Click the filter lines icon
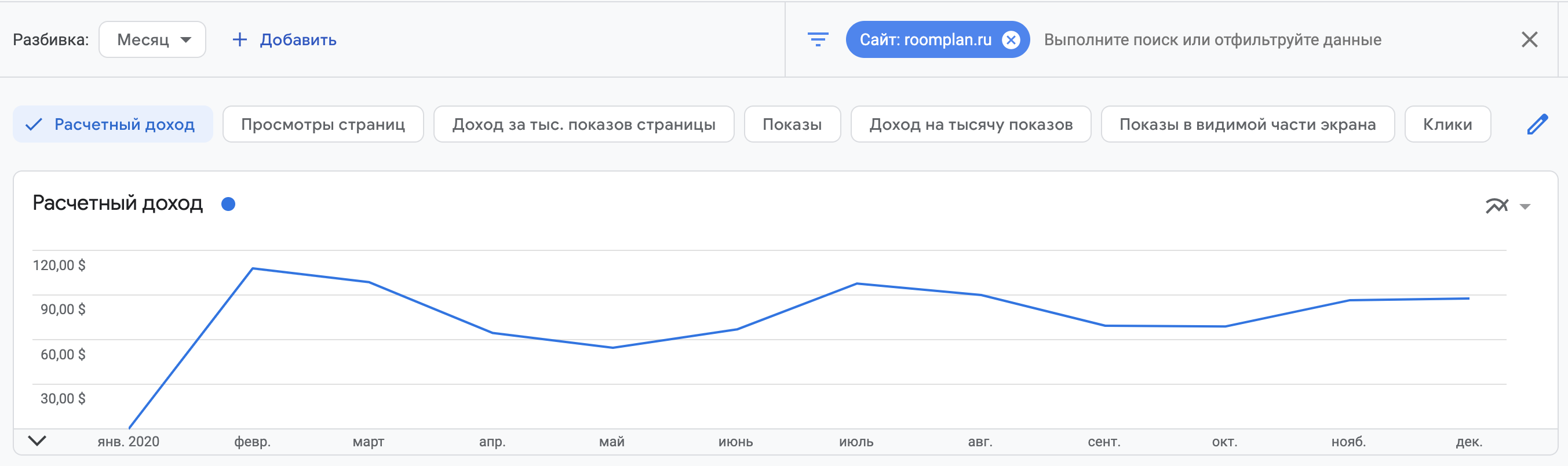The image size is (1568, 466). coord(818,39)
